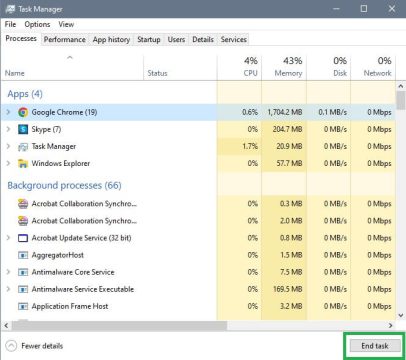Click the Acrobat Update Service icon
The width and height of the screenshot is (406, 360).
[x=23, y=238]
